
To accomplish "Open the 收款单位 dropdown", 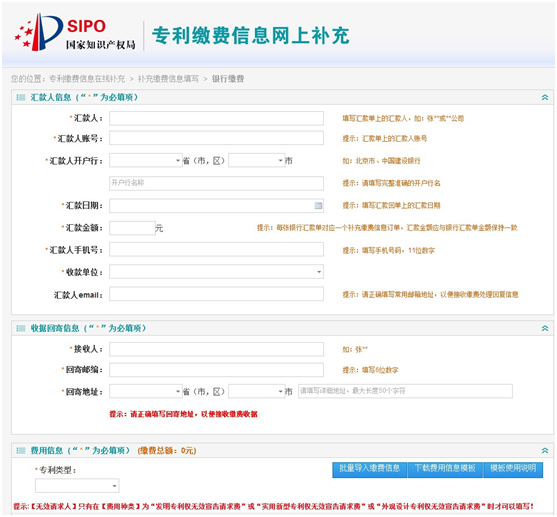I will point(216,272).
